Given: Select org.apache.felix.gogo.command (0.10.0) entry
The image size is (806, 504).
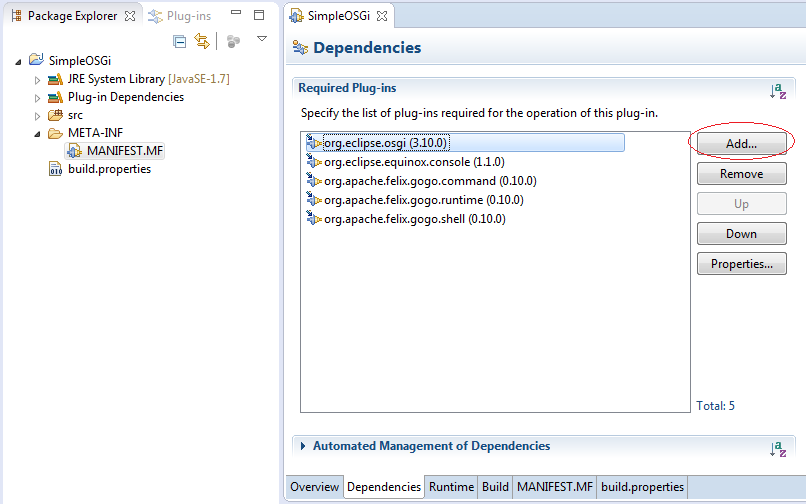Looking at the screenshot, I should [x=430, y=181].
